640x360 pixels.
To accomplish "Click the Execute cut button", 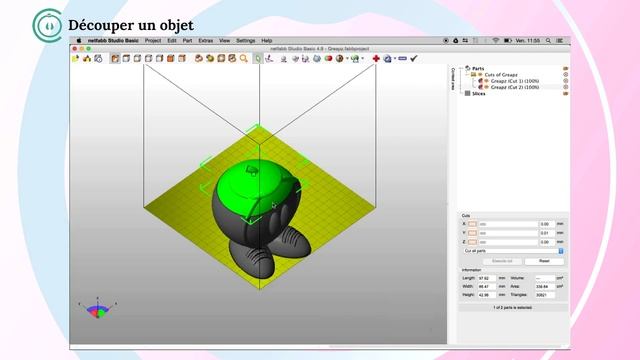I will pos(502,261).
